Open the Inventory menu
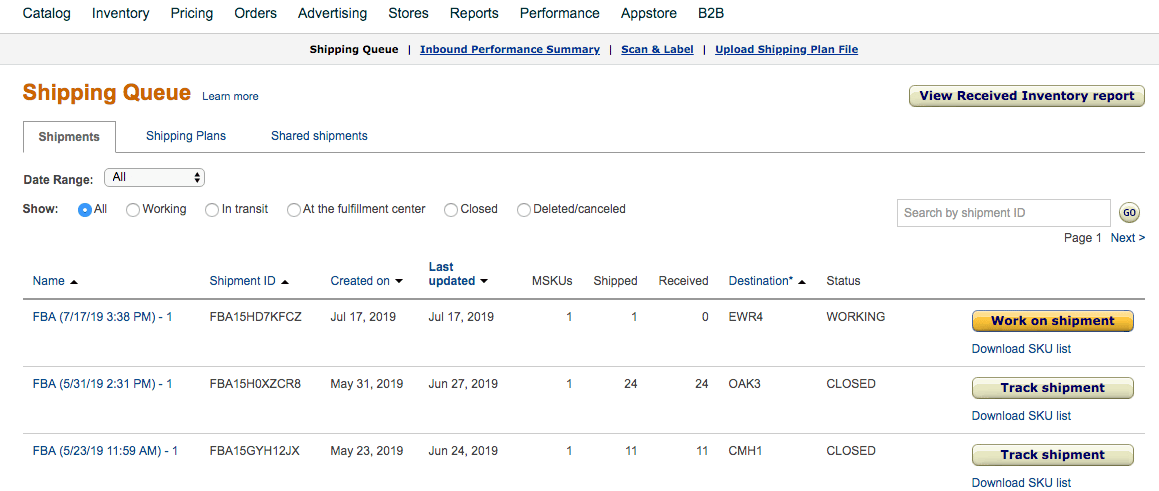 pyautogui.click(x=120, y=13)
